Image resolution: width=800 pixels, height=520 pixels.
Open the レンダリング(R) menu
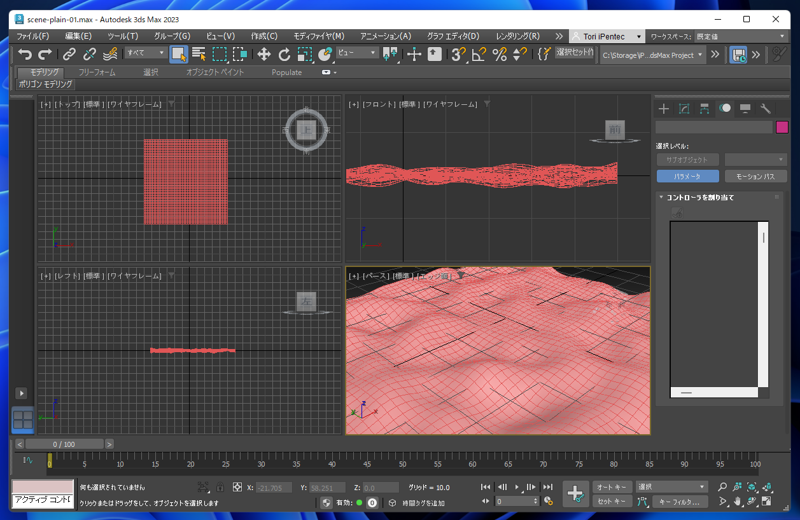(517, 36)
